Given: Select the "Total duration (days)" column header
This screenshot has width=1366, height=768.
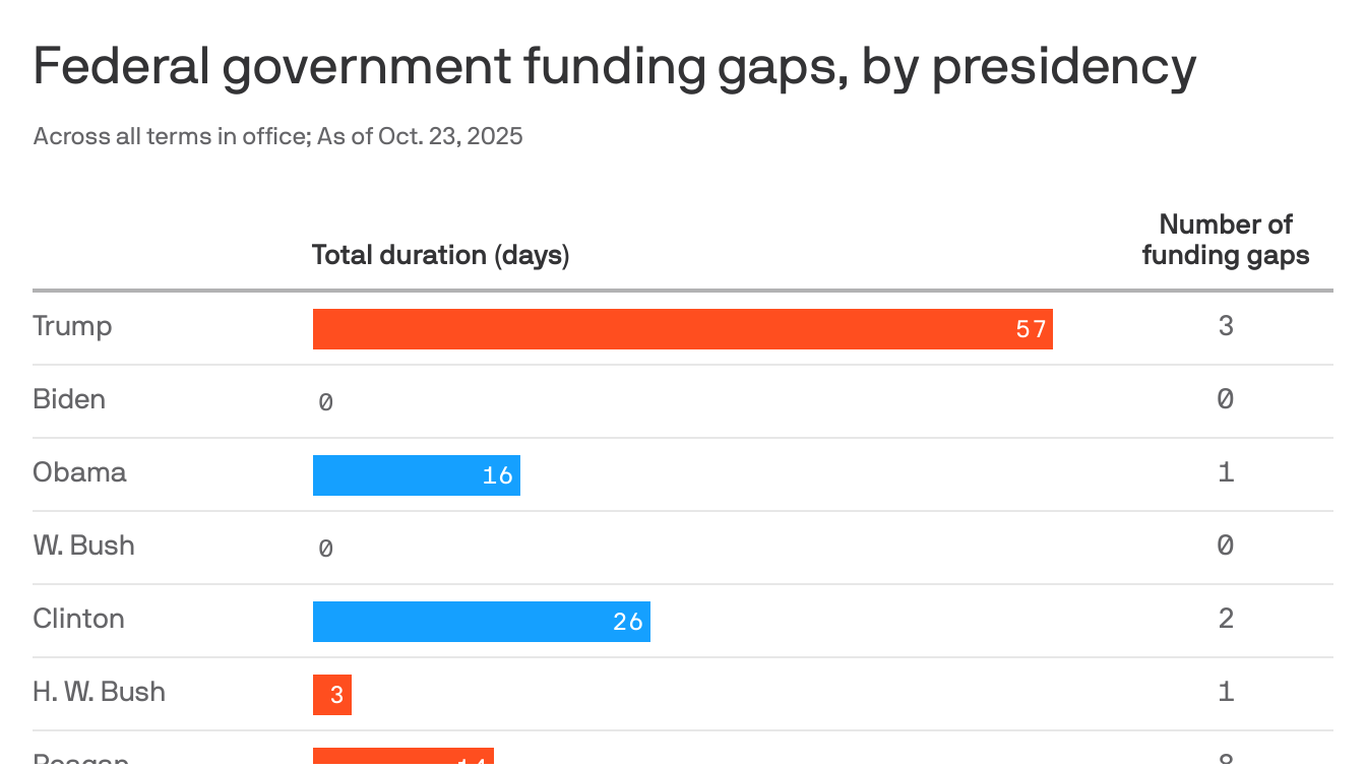Looking at the screenshot, I should point(440,255).
